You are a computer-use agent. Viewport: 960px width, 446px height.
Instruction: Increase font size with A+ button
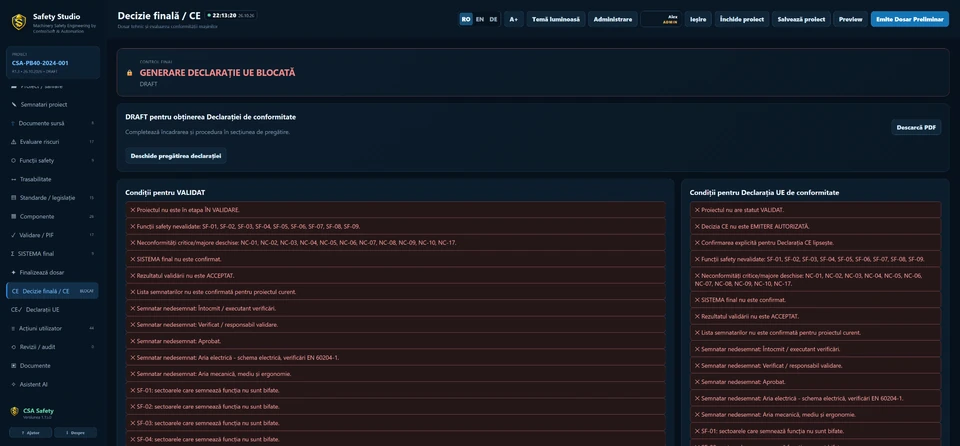tap(514, 19)
